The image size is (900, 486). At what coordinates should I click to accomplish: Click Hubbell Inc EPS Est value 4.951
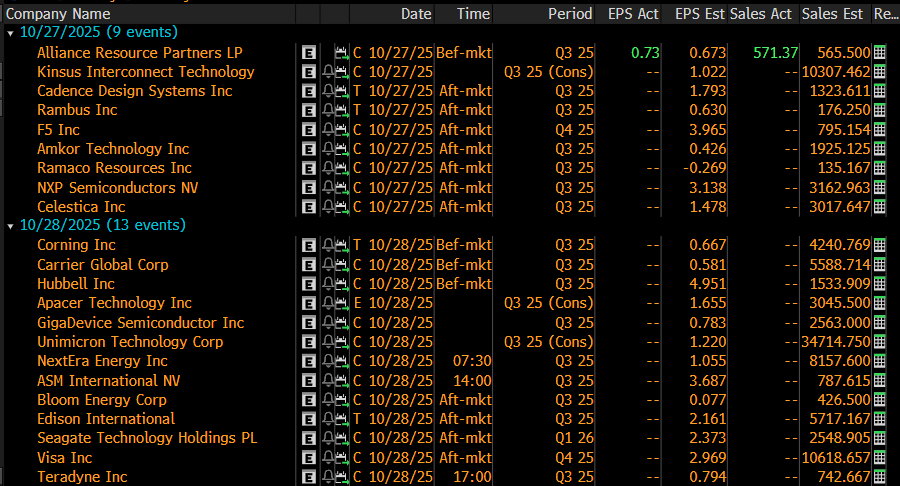pos(708,284)
